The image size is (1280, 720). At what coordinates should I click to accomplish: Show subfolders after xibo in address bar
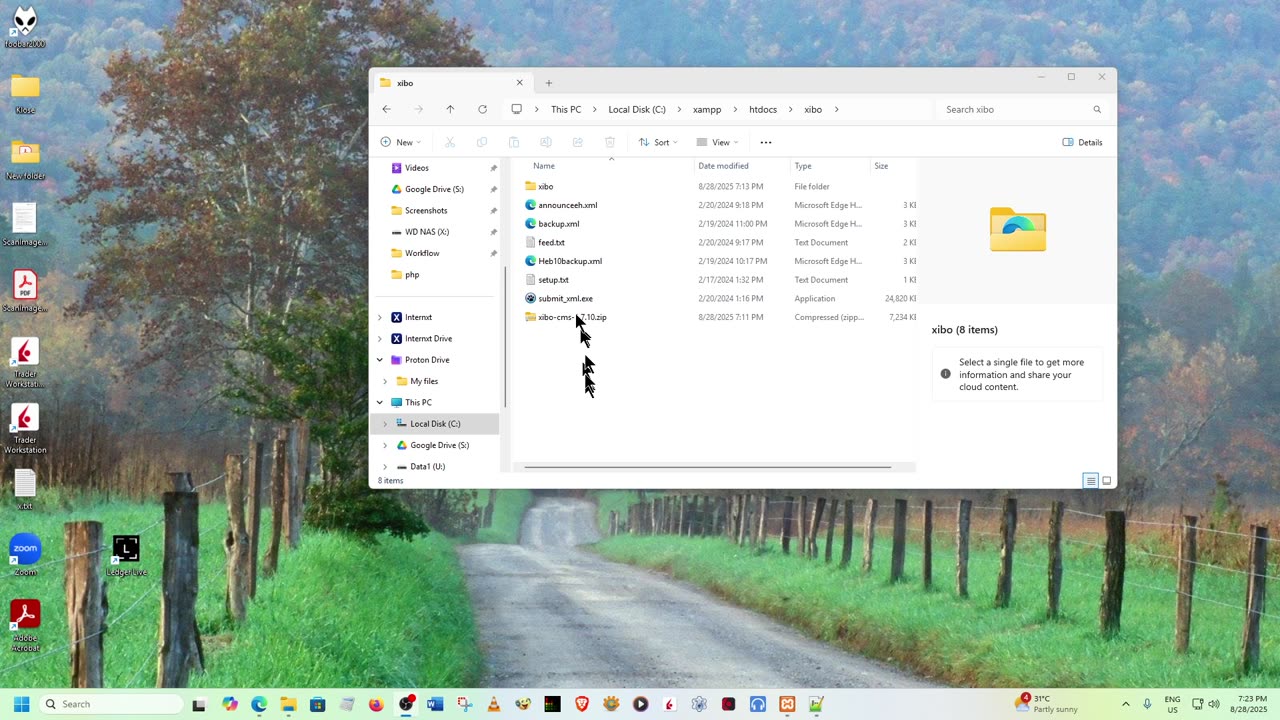pos(836,109)
